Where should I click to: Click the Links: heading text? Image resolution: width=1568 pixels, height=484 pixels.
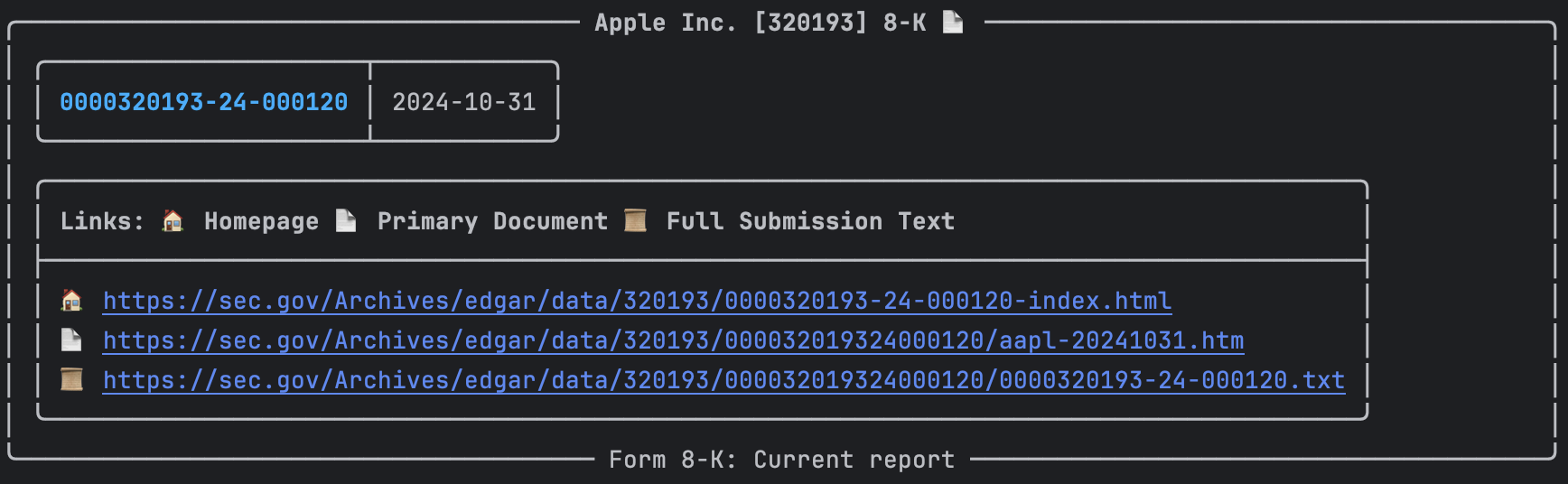pos(102,221)
